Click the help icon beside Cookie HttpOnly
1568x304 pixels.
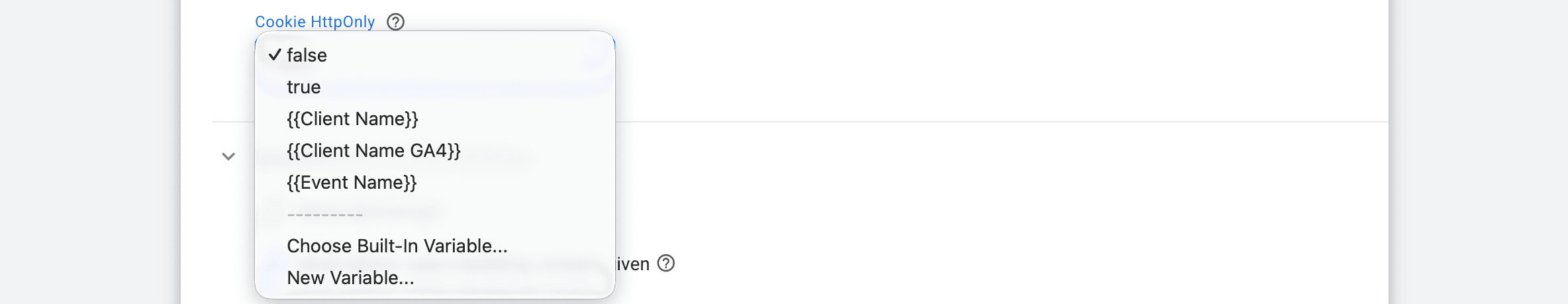pos(395,22)
